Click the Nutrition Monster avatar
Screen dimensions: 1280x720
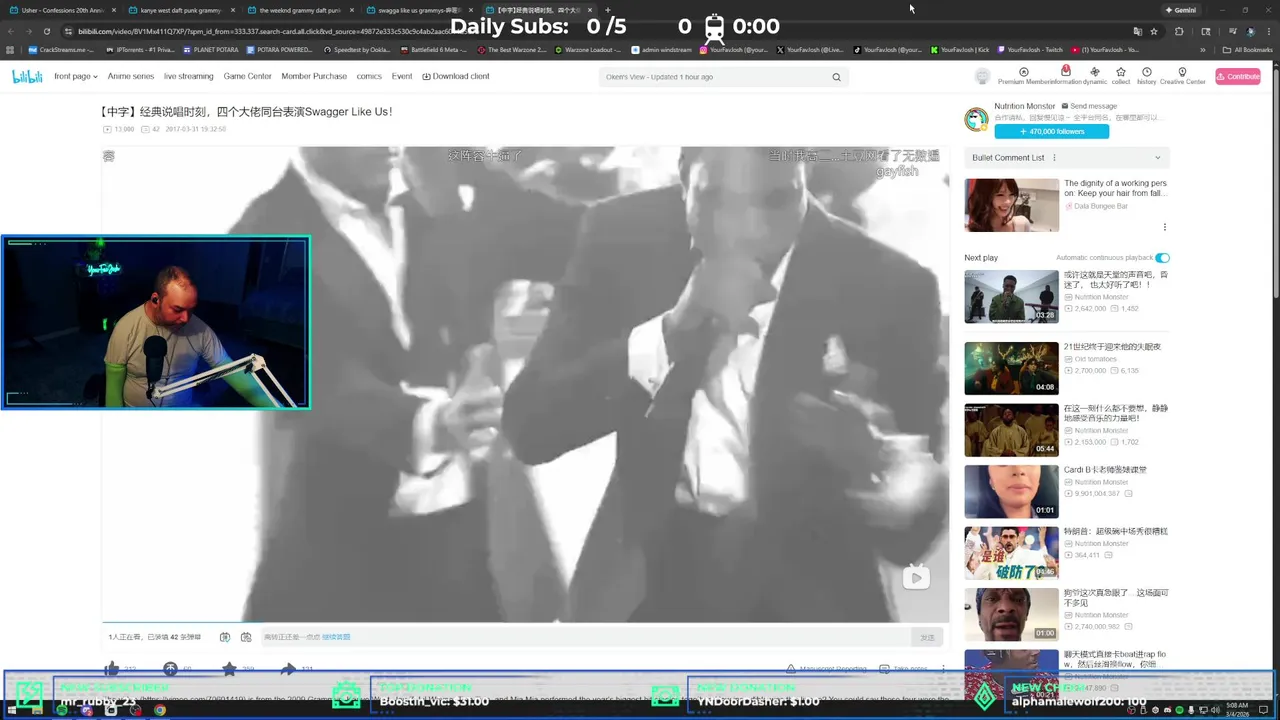(x=976, y=120)
